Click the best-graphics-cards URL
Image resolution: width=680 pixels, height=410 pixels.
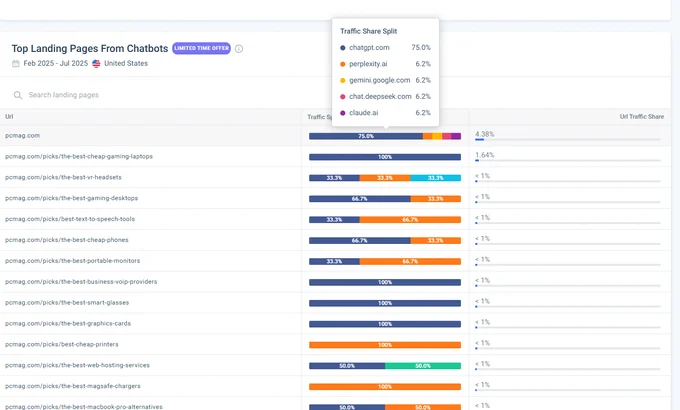(68, 323)
